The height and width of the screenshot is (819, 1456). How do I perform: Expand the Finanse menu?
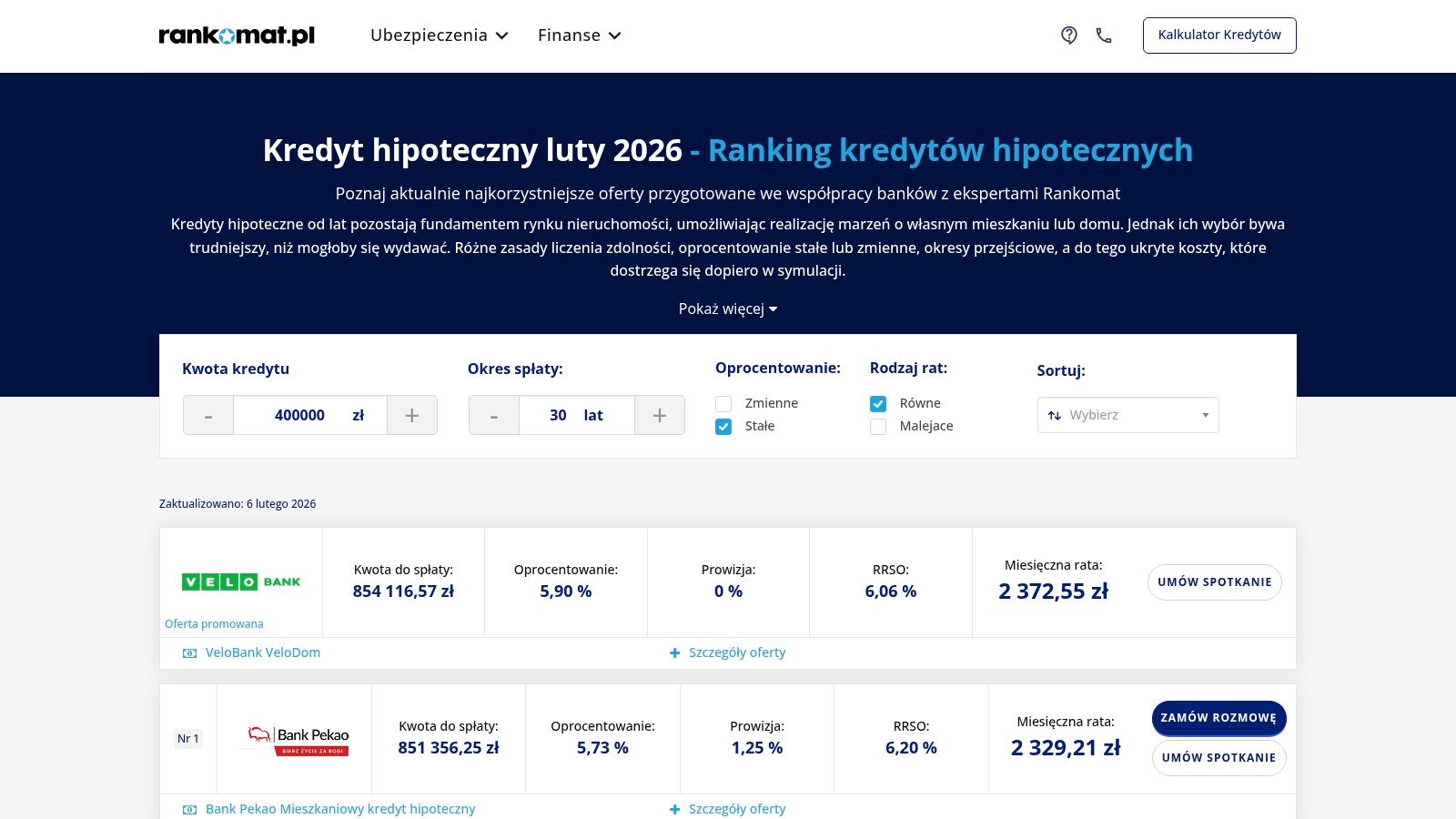(580, 35)
